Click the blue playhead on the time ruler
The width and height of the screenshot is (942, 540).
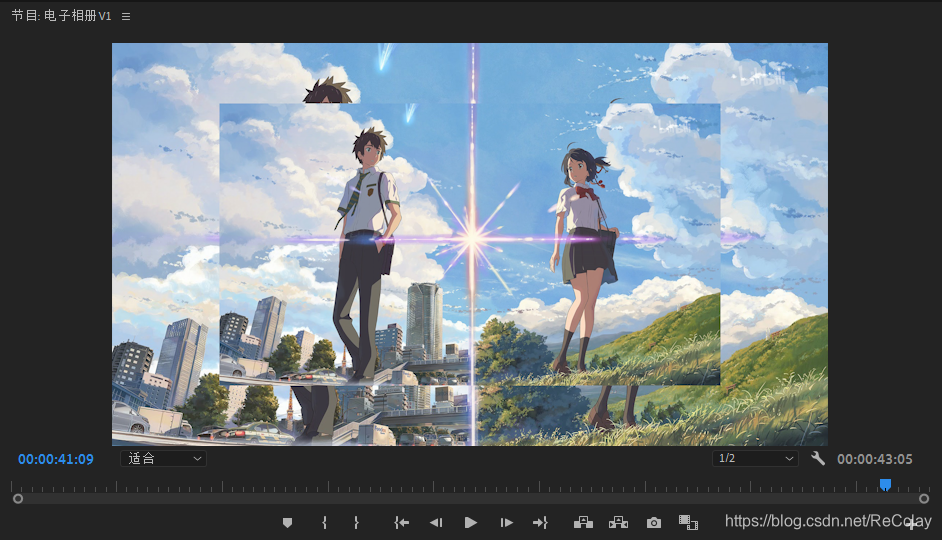point(885,484)
